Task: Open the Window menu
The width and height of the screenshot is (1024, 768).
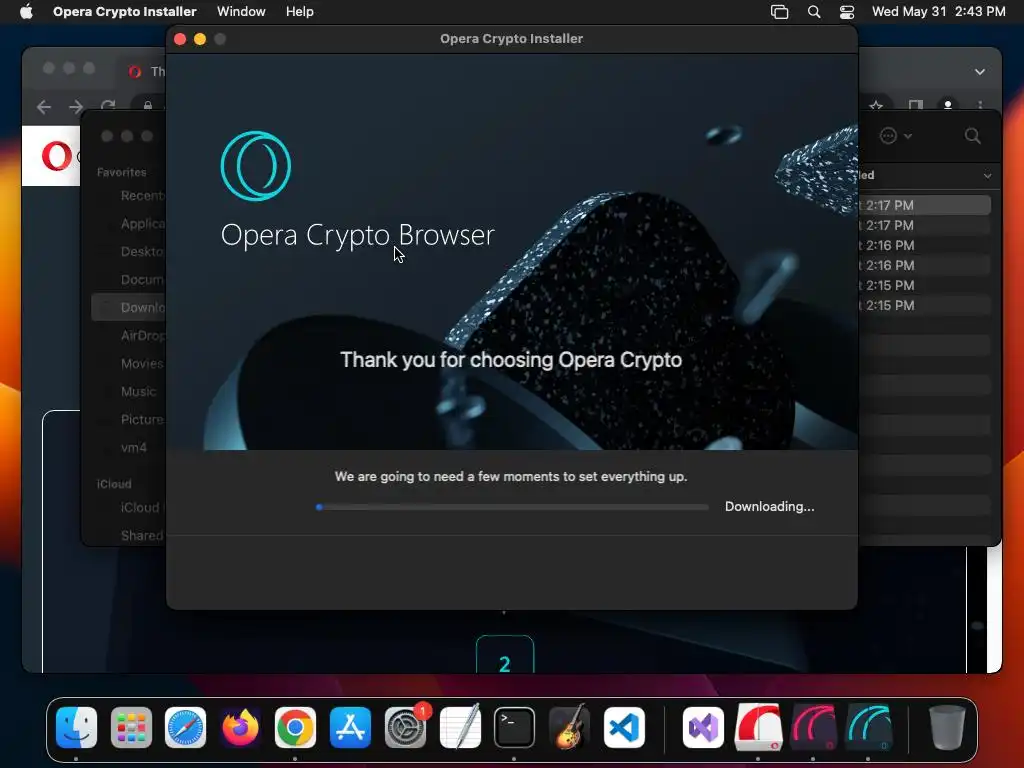Action: click(241, 12)
